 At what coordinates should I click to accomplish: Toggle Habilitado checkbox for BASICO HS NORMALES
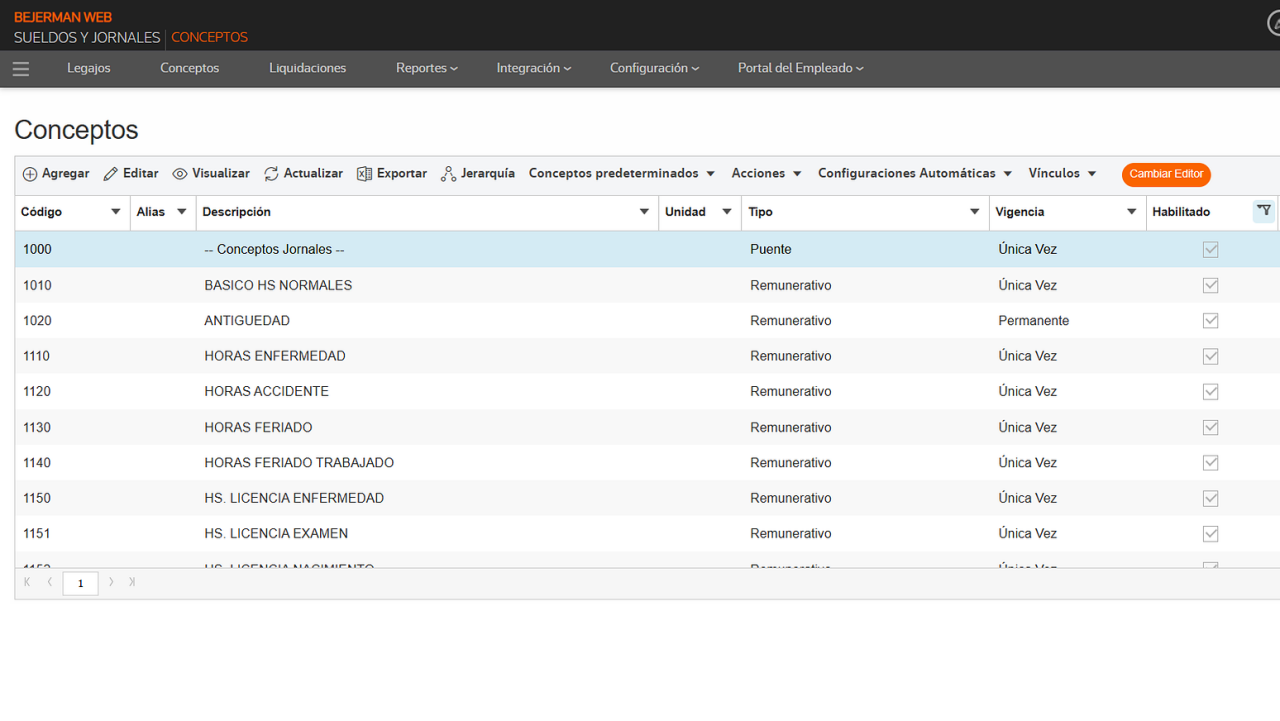coord(1211,285)
